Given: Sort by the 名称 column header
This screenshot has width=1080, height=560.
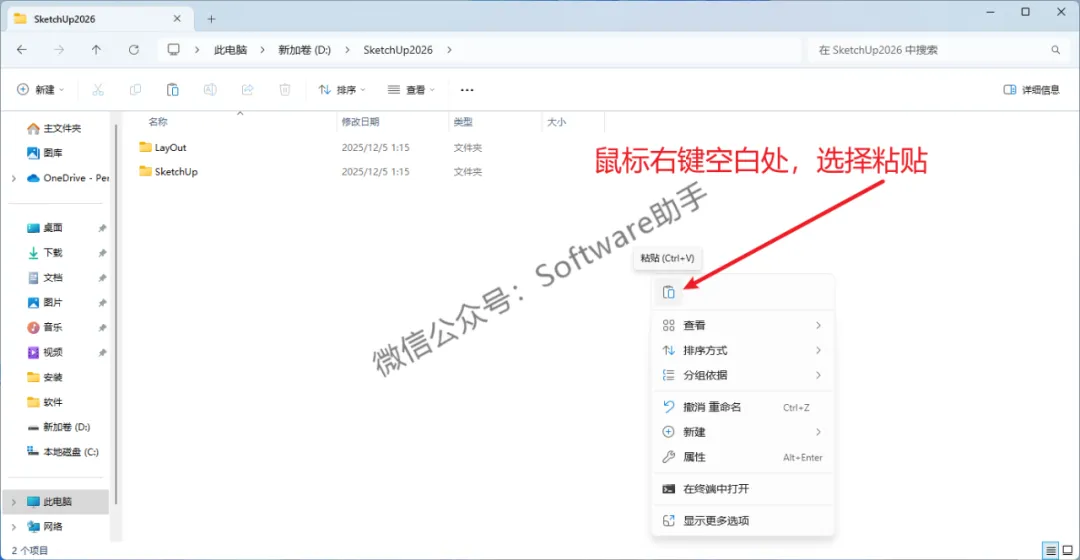Looking at the screenshot, I should tap(158, 122).
